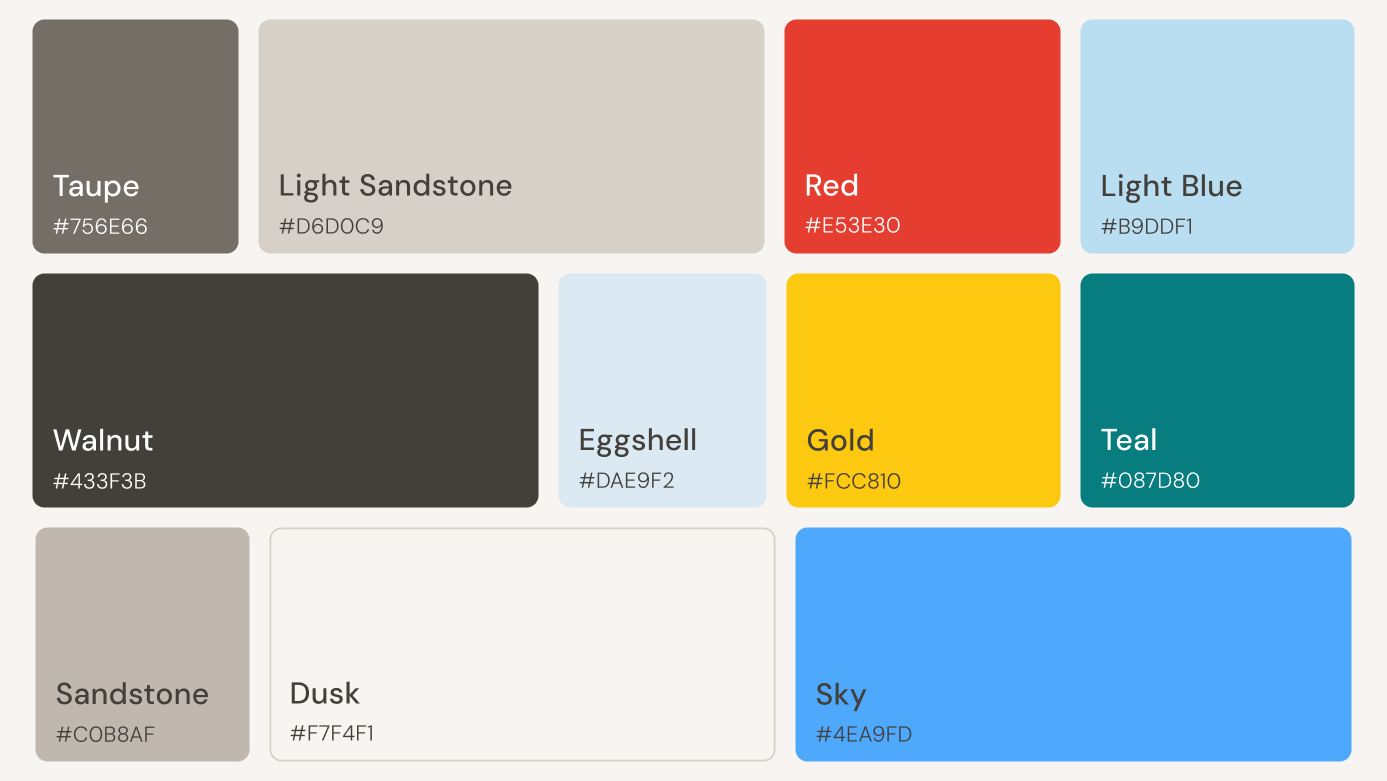The width and height of the screenshot is (1387, 781).
Task: Select the Sky blue swatch
Action: (1073, 644)
